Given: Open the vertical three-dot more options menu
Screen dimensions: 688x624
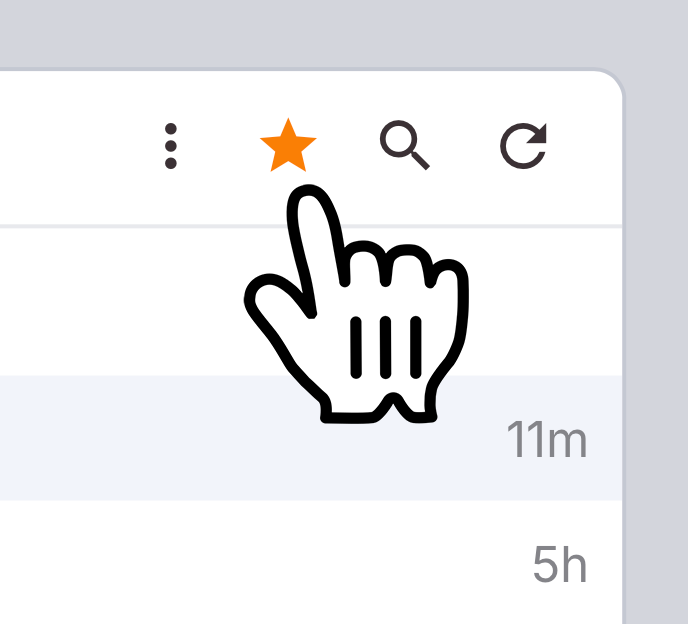Looking at the screenshot, I should point(171,146).
